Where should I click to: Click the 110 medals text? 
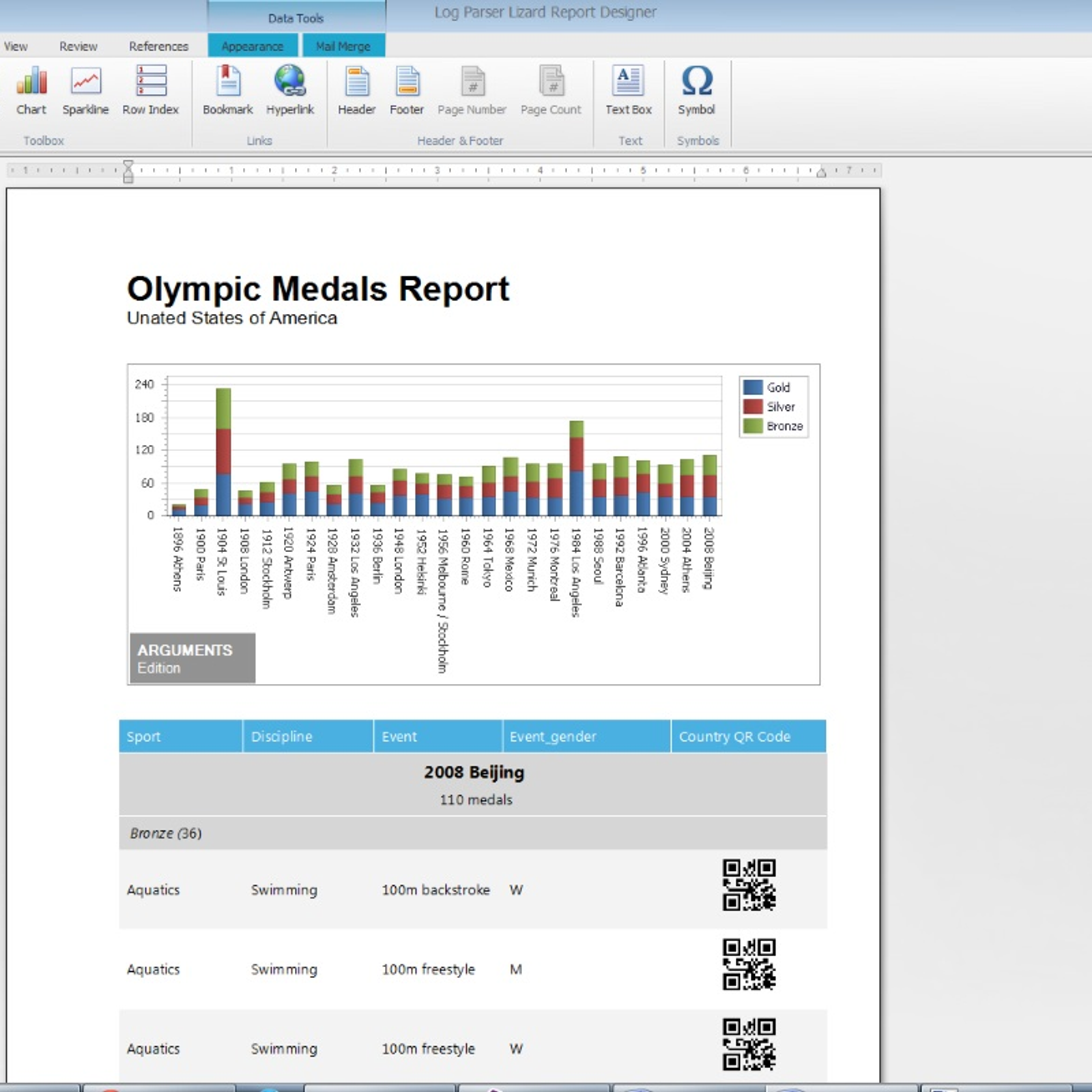[x=476, y=799]
